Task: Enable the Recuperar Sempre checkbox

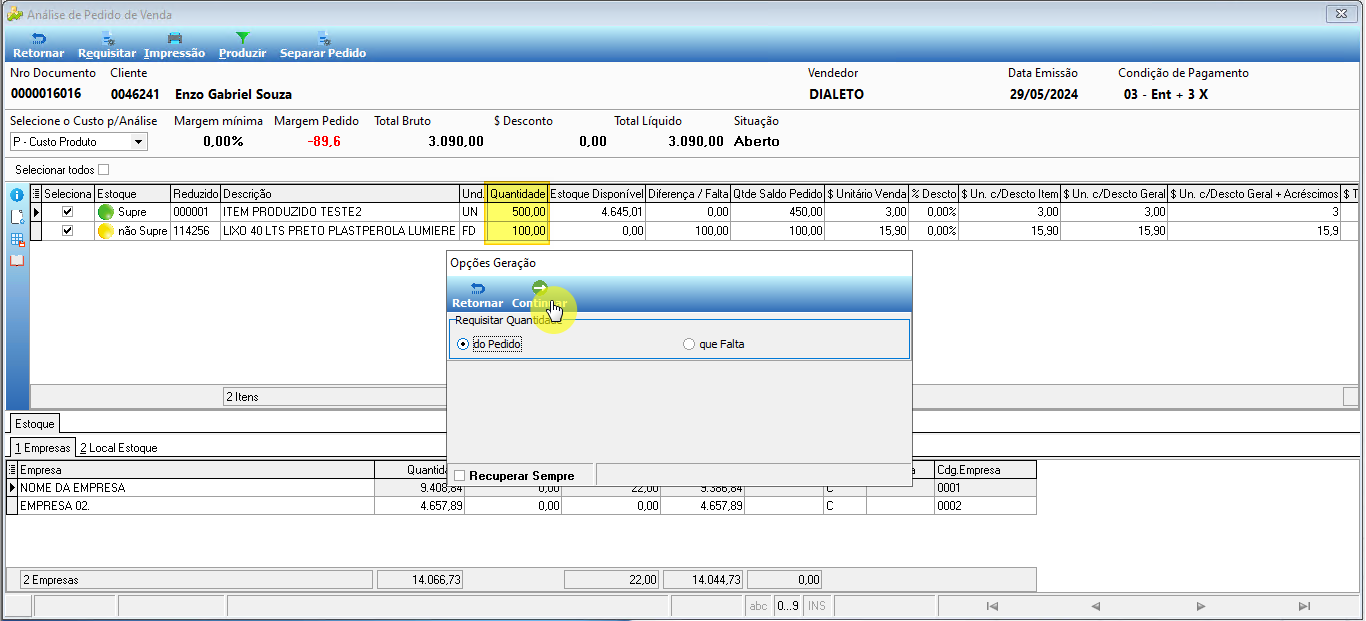Action: (460, 476)
